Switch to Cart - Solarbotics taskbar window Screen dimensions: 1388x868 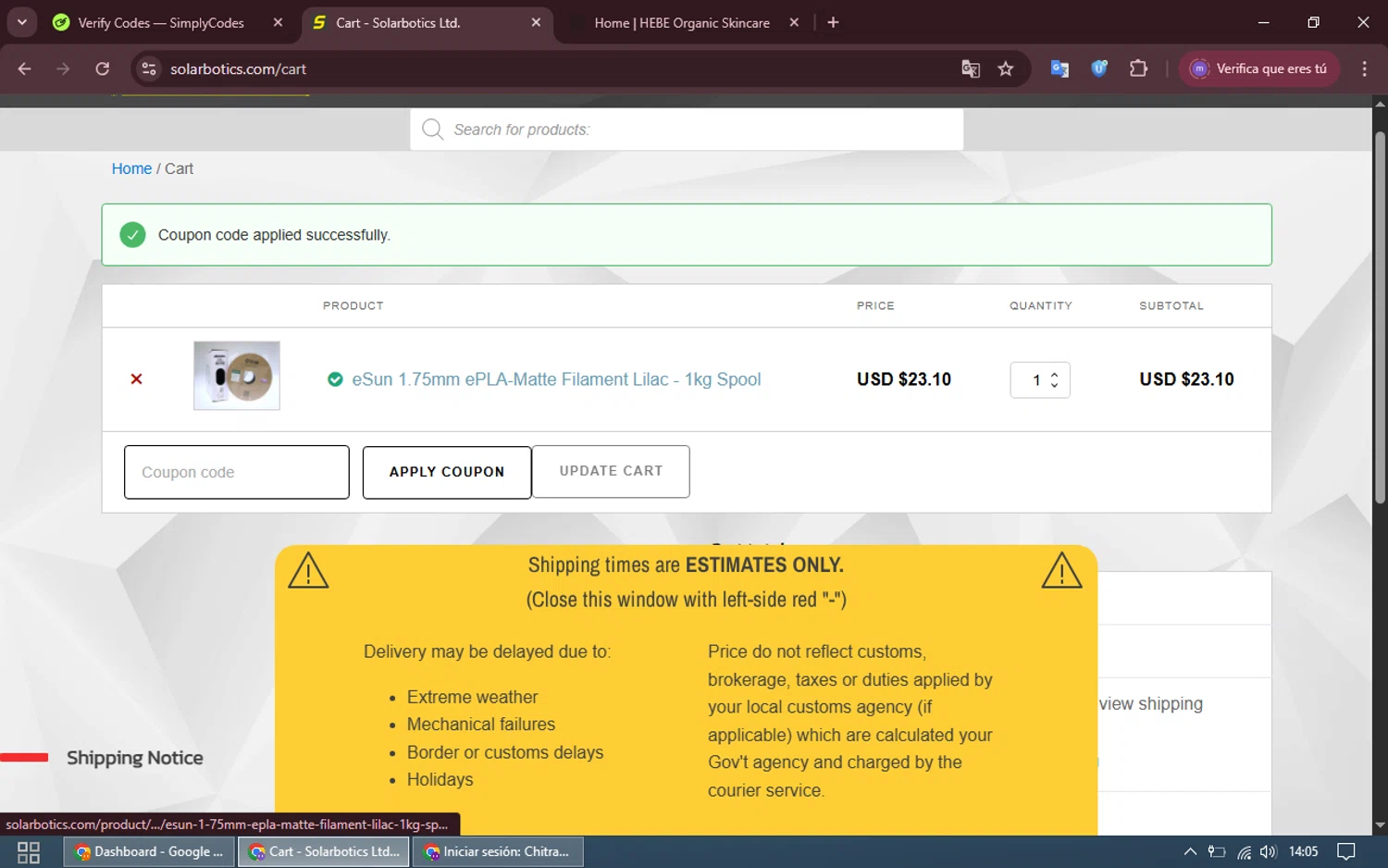pos(324,852)
